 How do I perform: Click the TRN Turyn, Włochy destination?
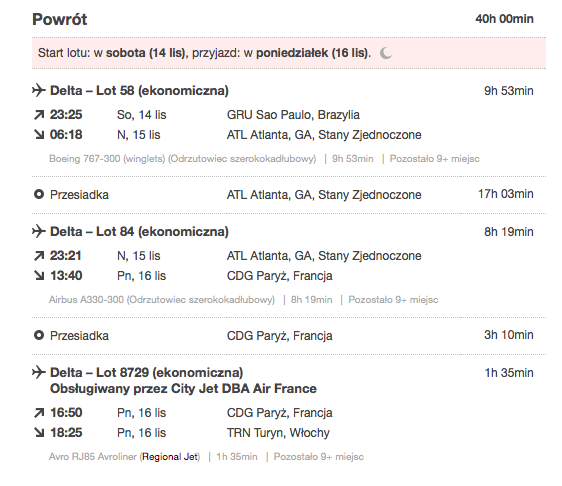click(x=278, y=433)
